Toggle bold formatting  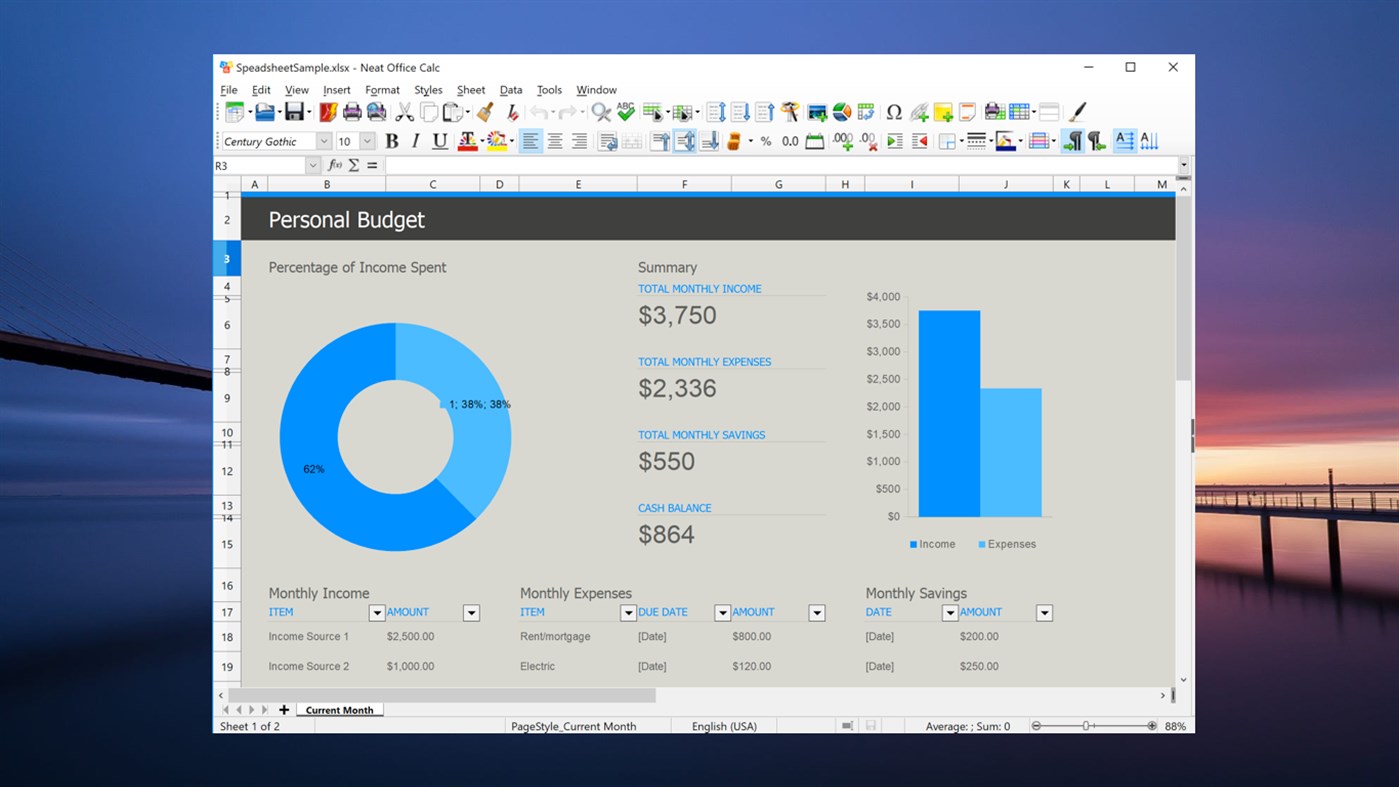[x=391, y=141]
